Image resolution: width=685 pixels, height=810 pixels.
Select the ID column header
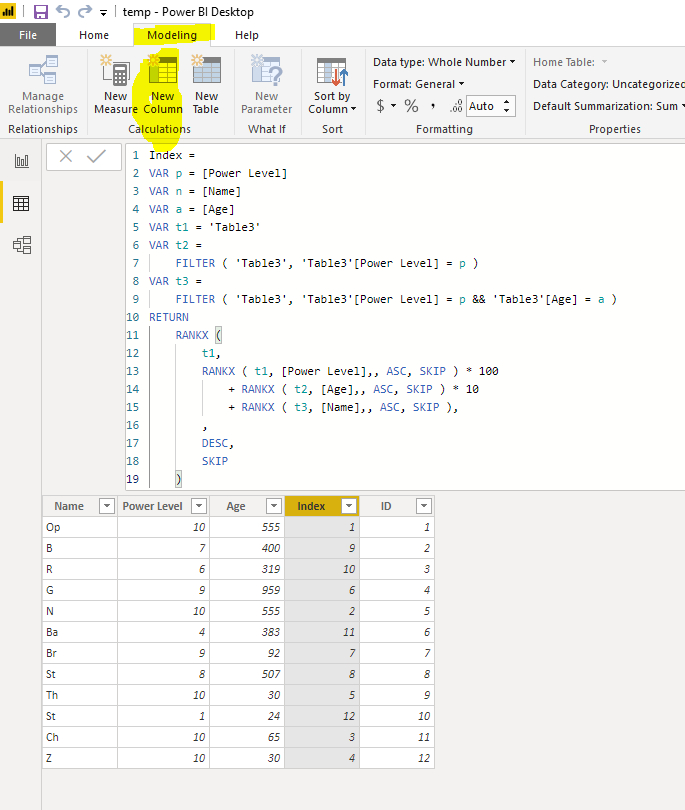click(x=386, y=506)
